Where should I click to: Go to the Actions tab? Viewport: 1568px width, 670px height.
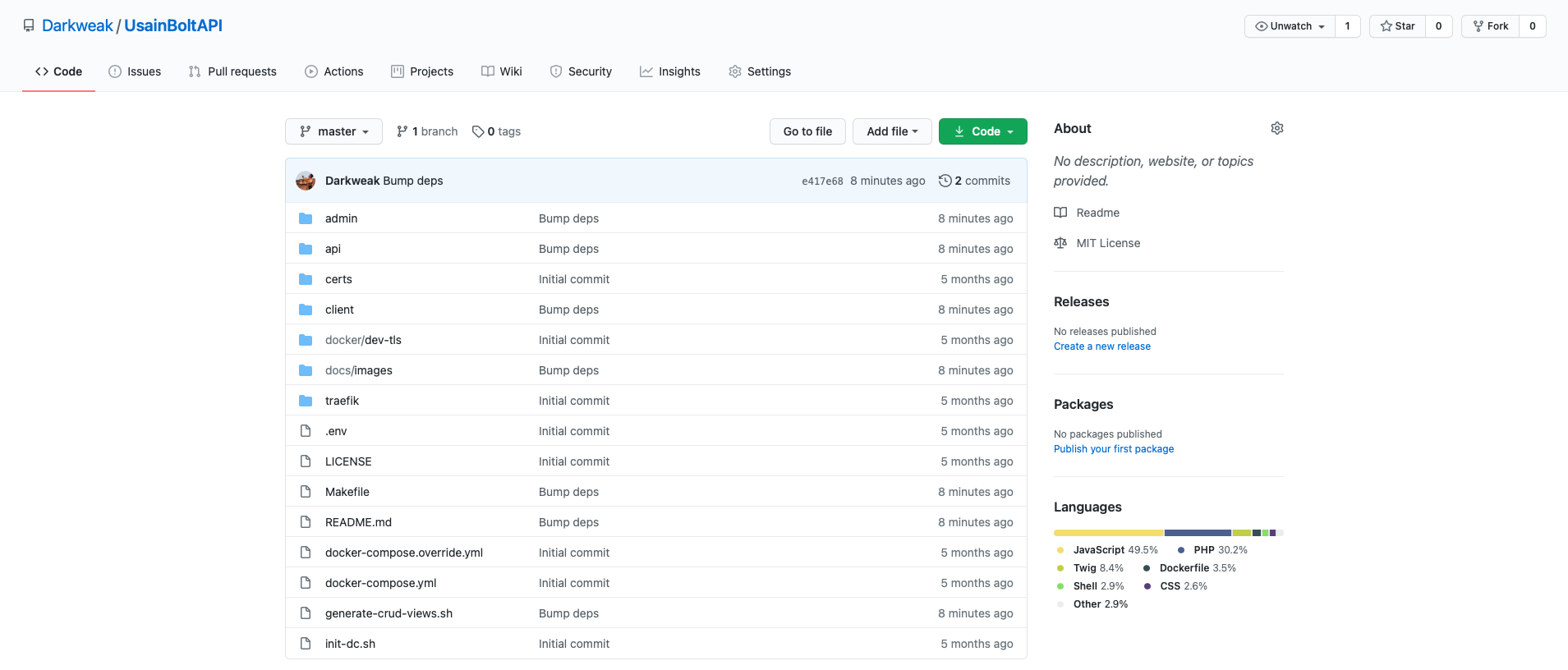[333, 71]
